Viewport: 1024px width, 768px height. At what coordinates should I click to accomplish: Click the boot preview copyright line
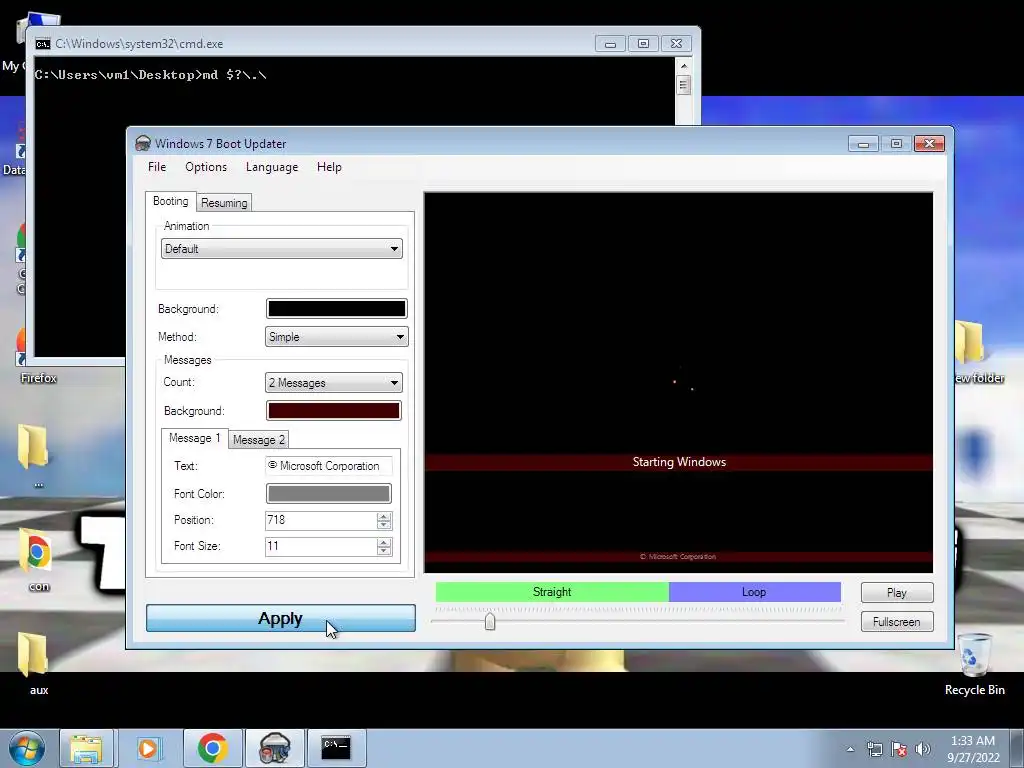click(678, 557)
